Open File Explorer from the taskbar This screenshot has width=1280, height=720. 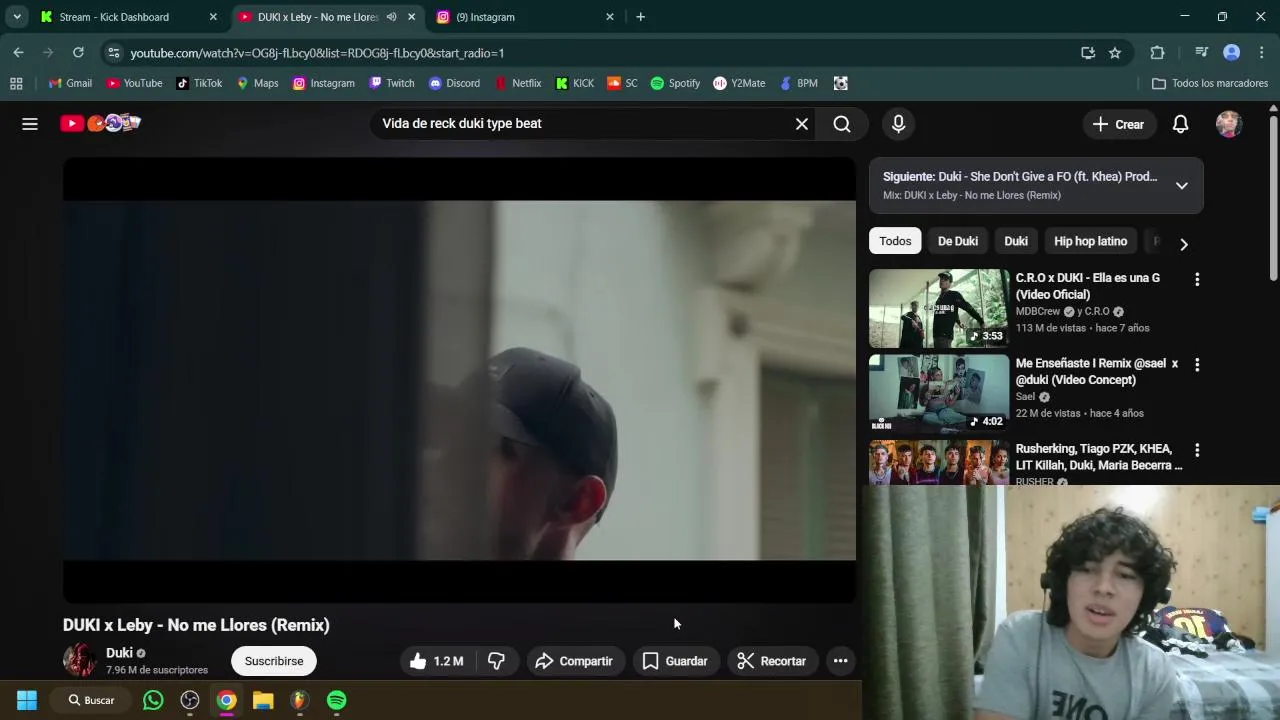coord(263,700)
